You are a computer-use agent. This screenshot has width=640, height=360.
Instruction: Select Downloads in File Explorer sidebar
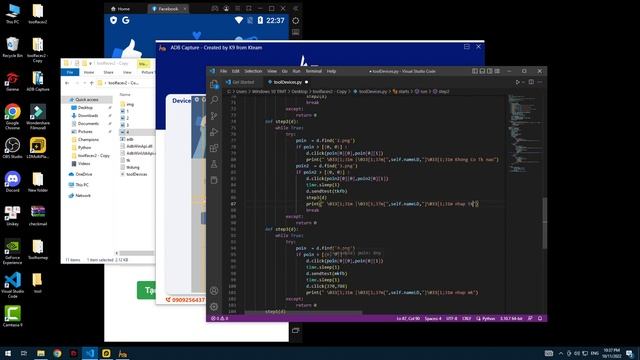point(88,116)
